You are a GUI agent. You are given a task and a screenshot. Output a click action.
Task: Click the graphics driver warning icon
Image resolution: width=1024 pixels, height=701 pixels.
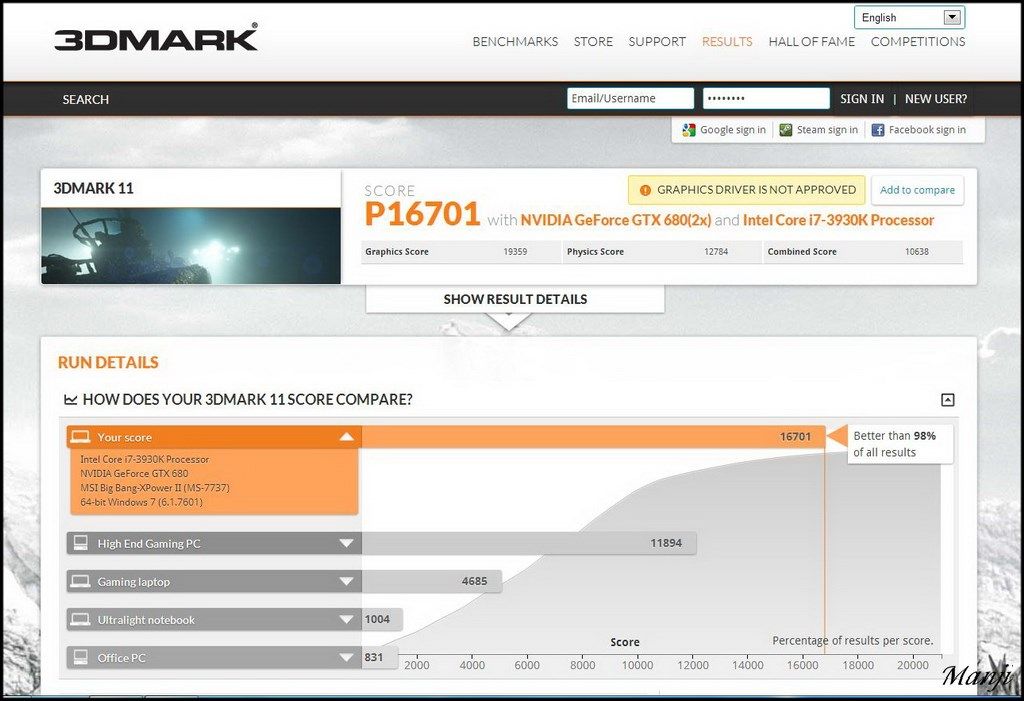[645, 190]
